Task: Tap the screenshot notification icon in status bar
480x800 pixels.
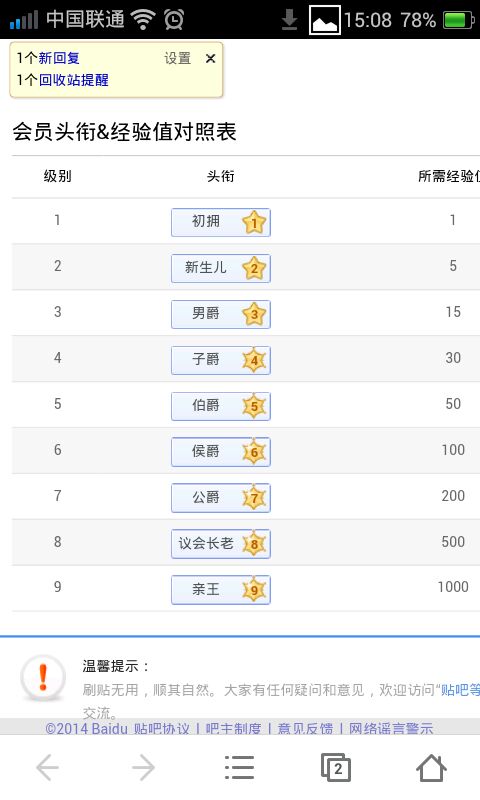Action: [325, 20]
